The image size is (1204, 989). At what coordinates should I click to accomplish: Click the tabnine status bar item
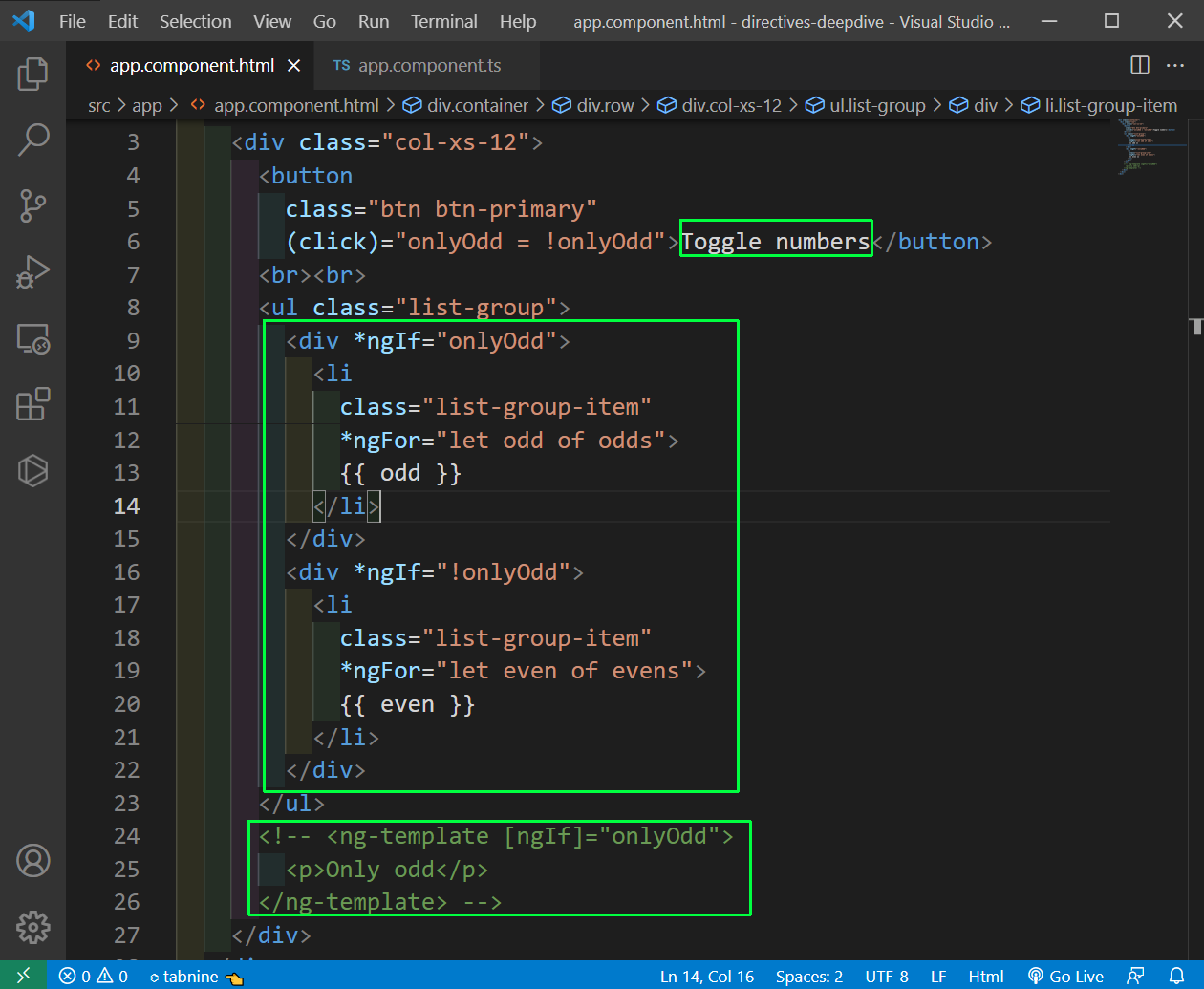(196, 977)
